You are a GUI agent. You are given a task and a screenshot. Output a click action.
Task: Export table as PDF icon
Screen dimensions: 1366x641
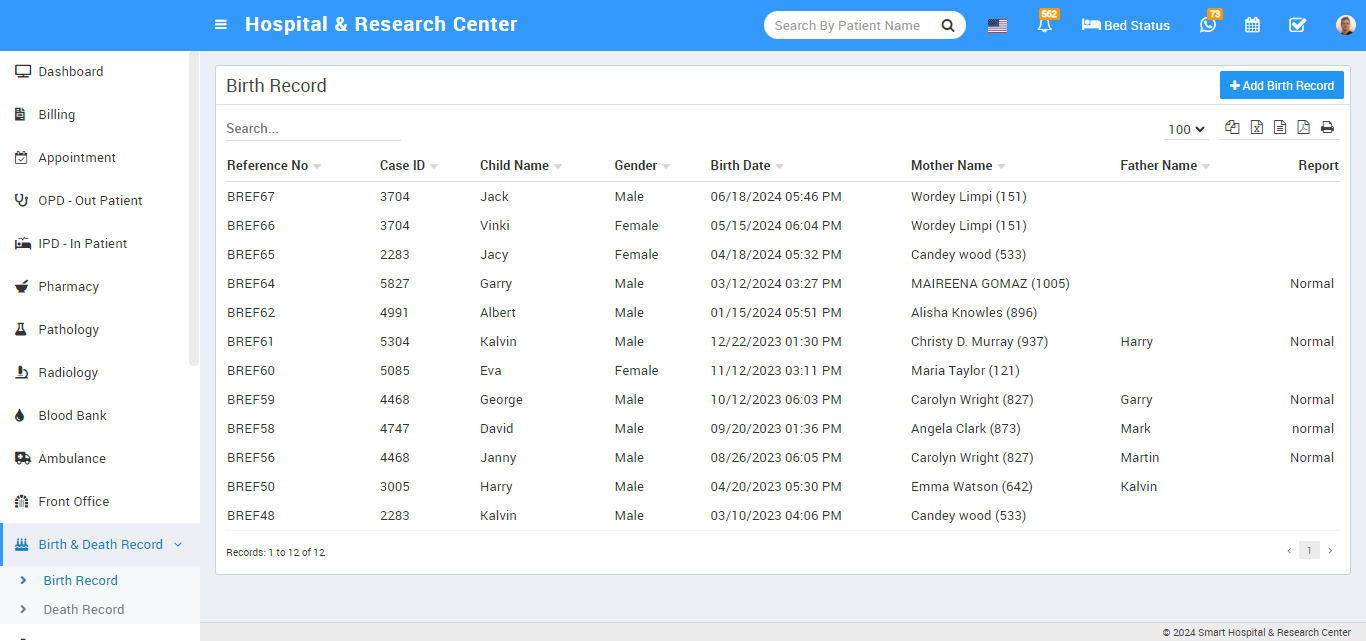[1303, 128]
